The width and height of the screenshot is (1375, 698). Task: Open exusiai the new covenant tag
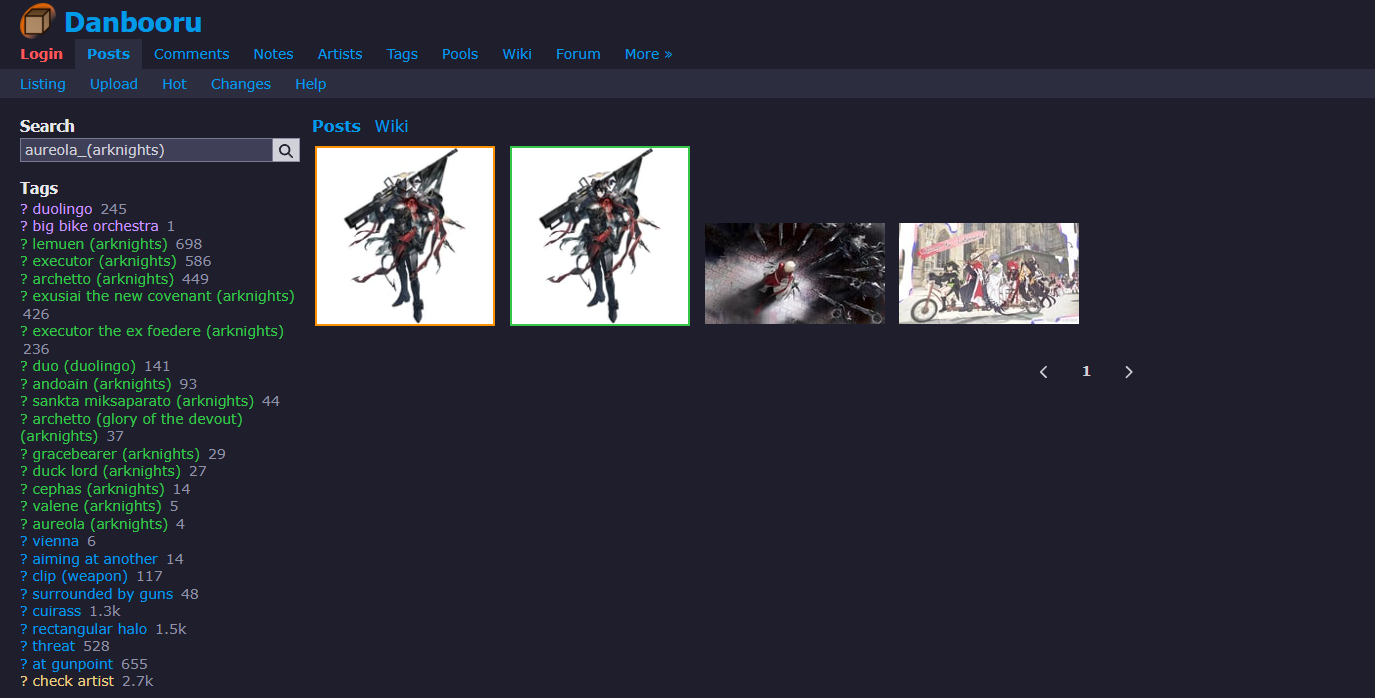coord(163,296)
